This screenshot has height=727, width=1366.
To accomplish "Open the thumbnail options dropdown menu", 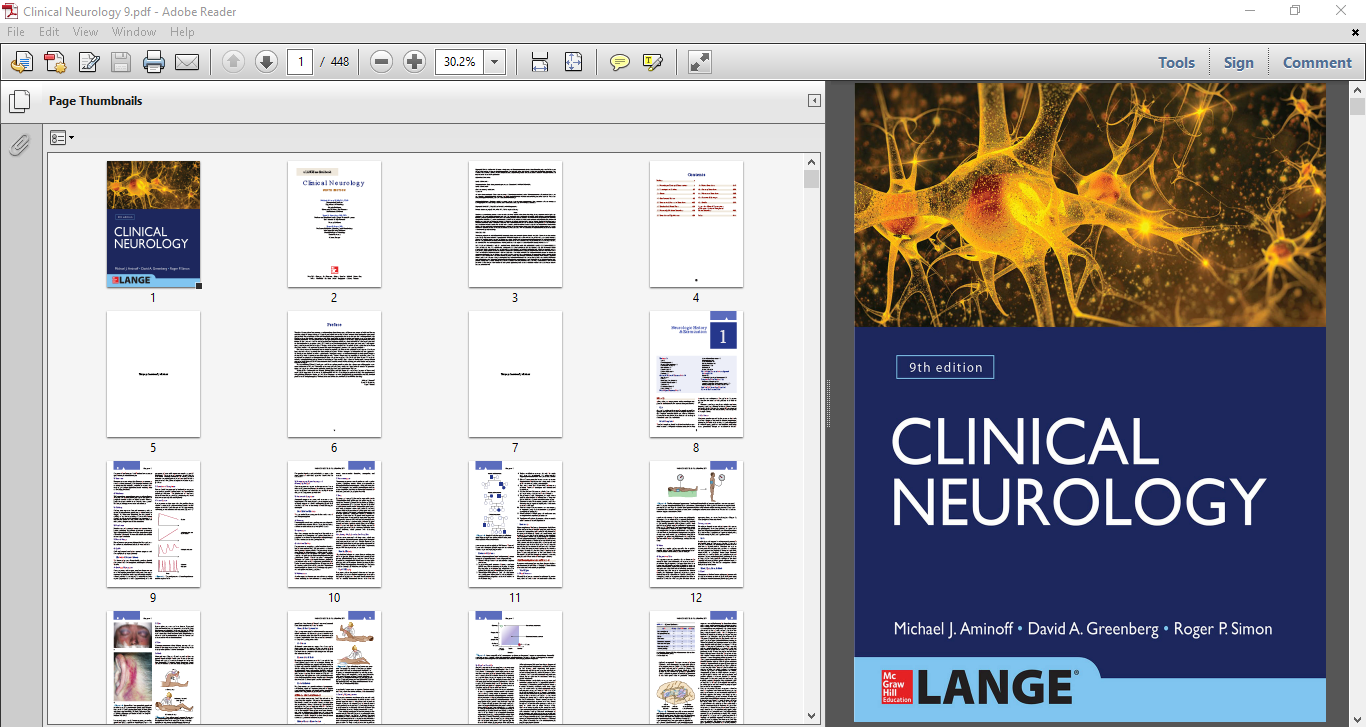I will [x=62, y=138].
